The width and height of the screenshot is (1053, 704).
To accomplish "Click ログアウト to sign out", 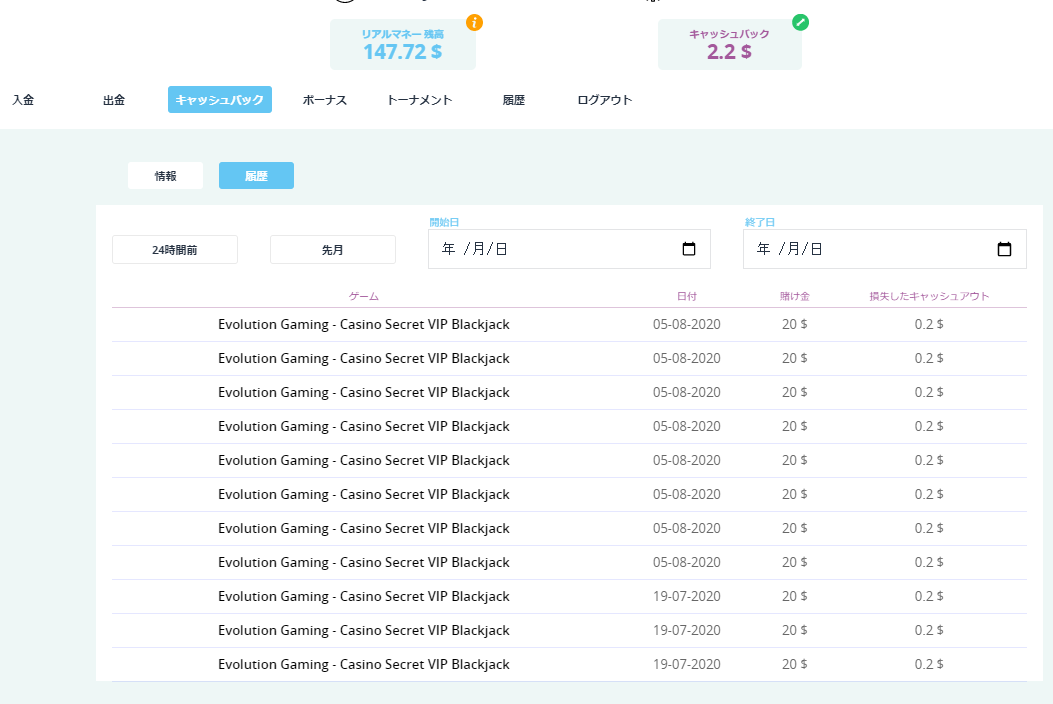I will (605, 100).
